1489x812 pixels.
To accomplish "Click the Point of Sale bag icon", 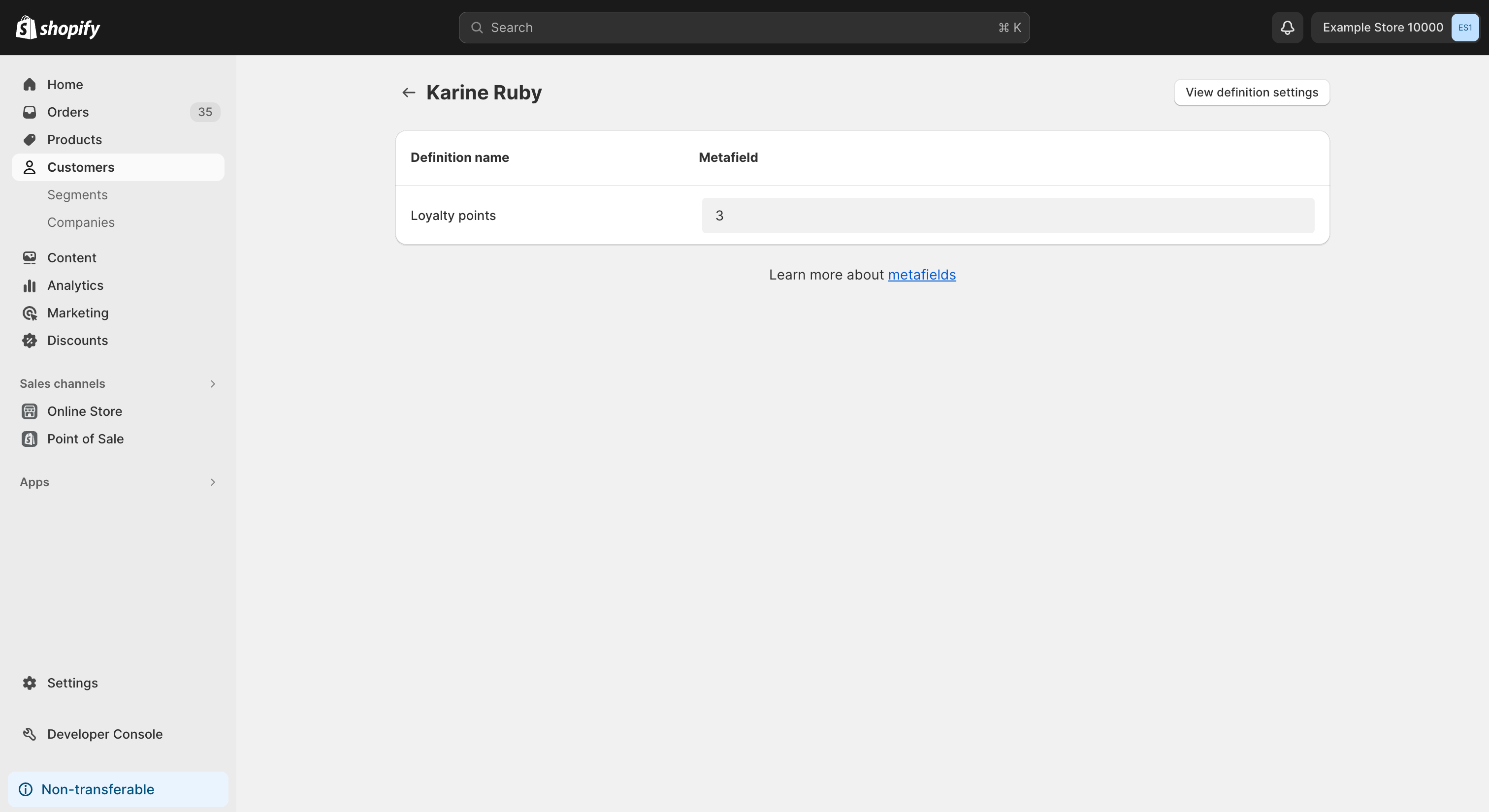I will coord(30,439).
